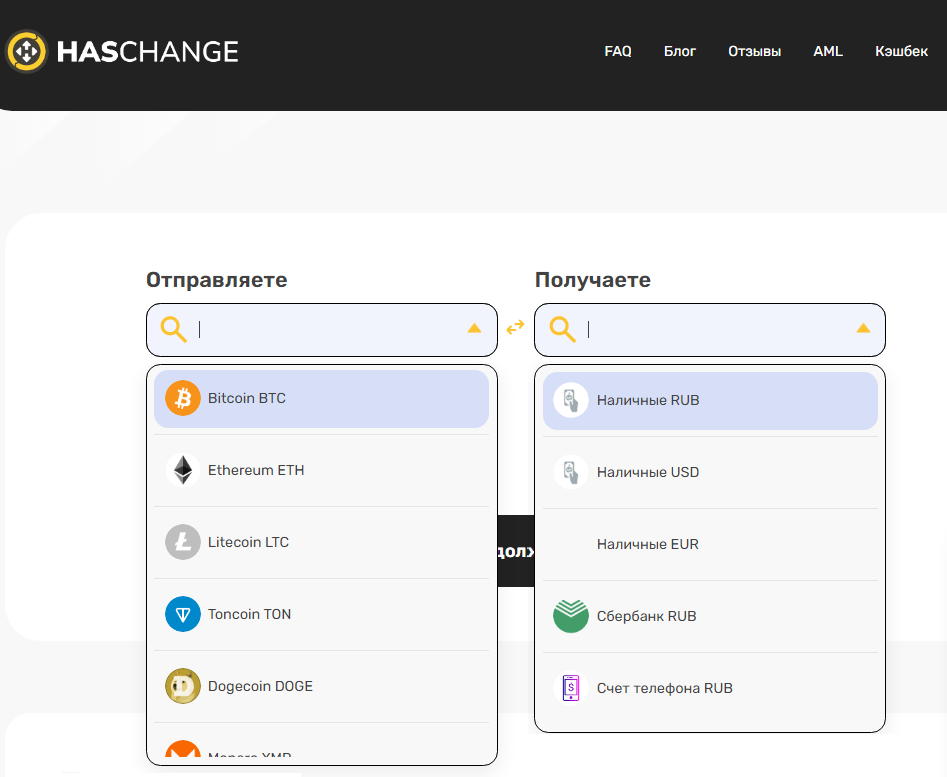This screenshot has width=947, height=777.
Task: Click the Dogecoin coin icon
Action: click(183, 686)
